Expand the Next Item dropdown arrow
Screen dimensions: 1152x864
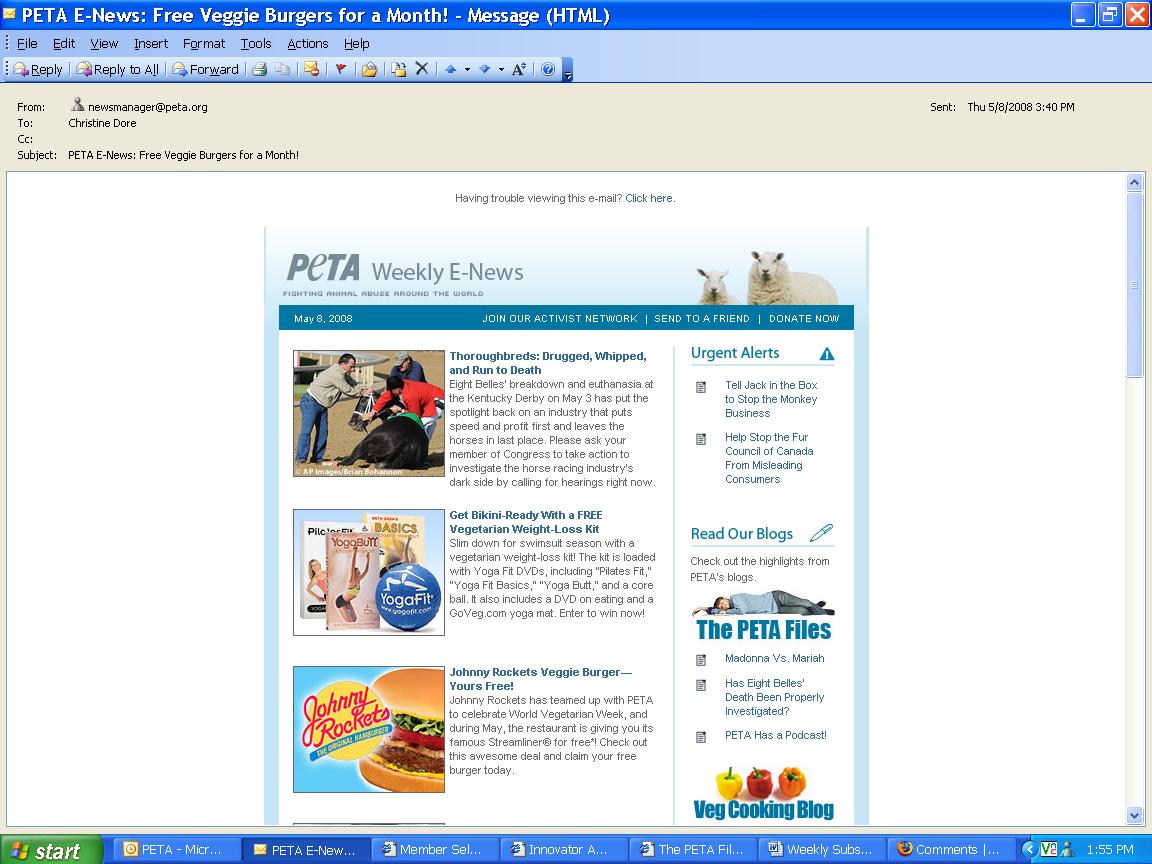(501, 69)
